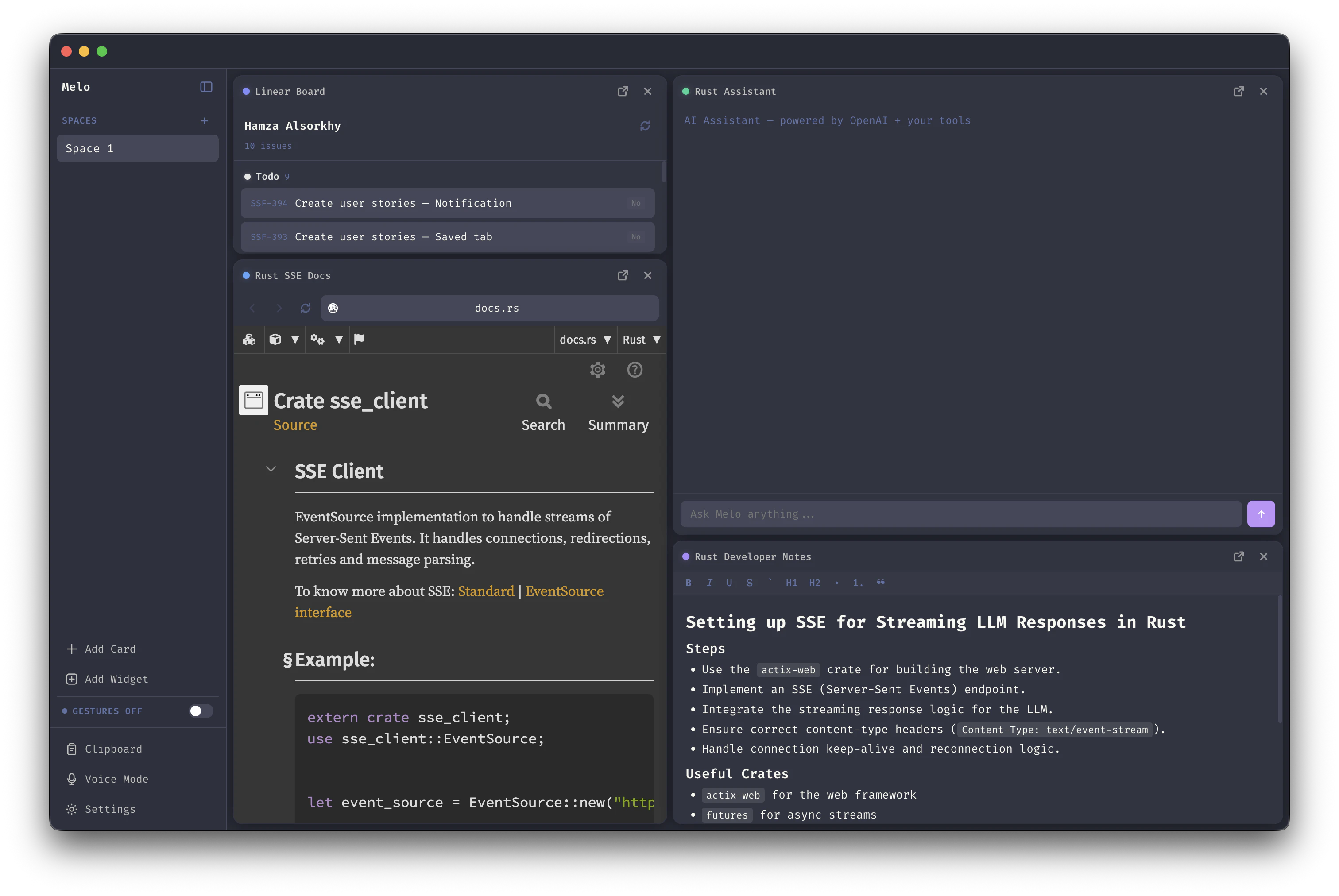
Task: Open the EventSource interface link
Action: point(565,591)
